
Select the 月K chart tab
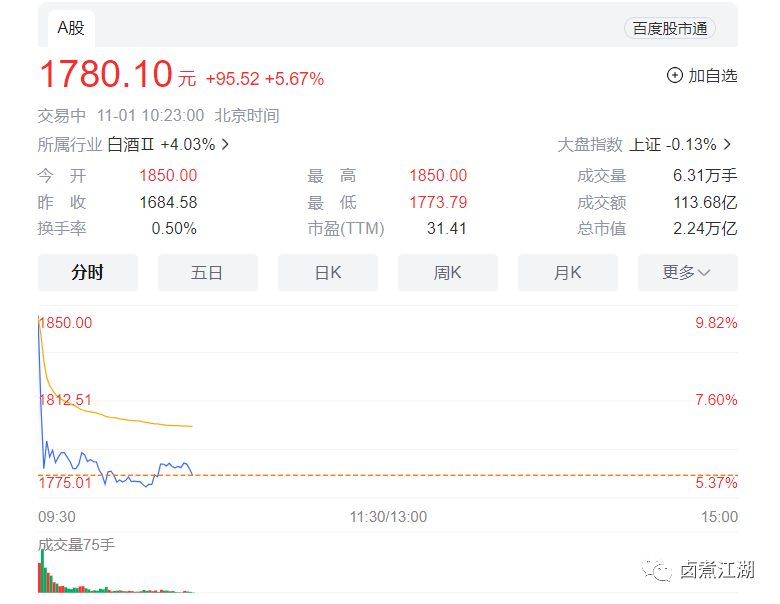567,273
